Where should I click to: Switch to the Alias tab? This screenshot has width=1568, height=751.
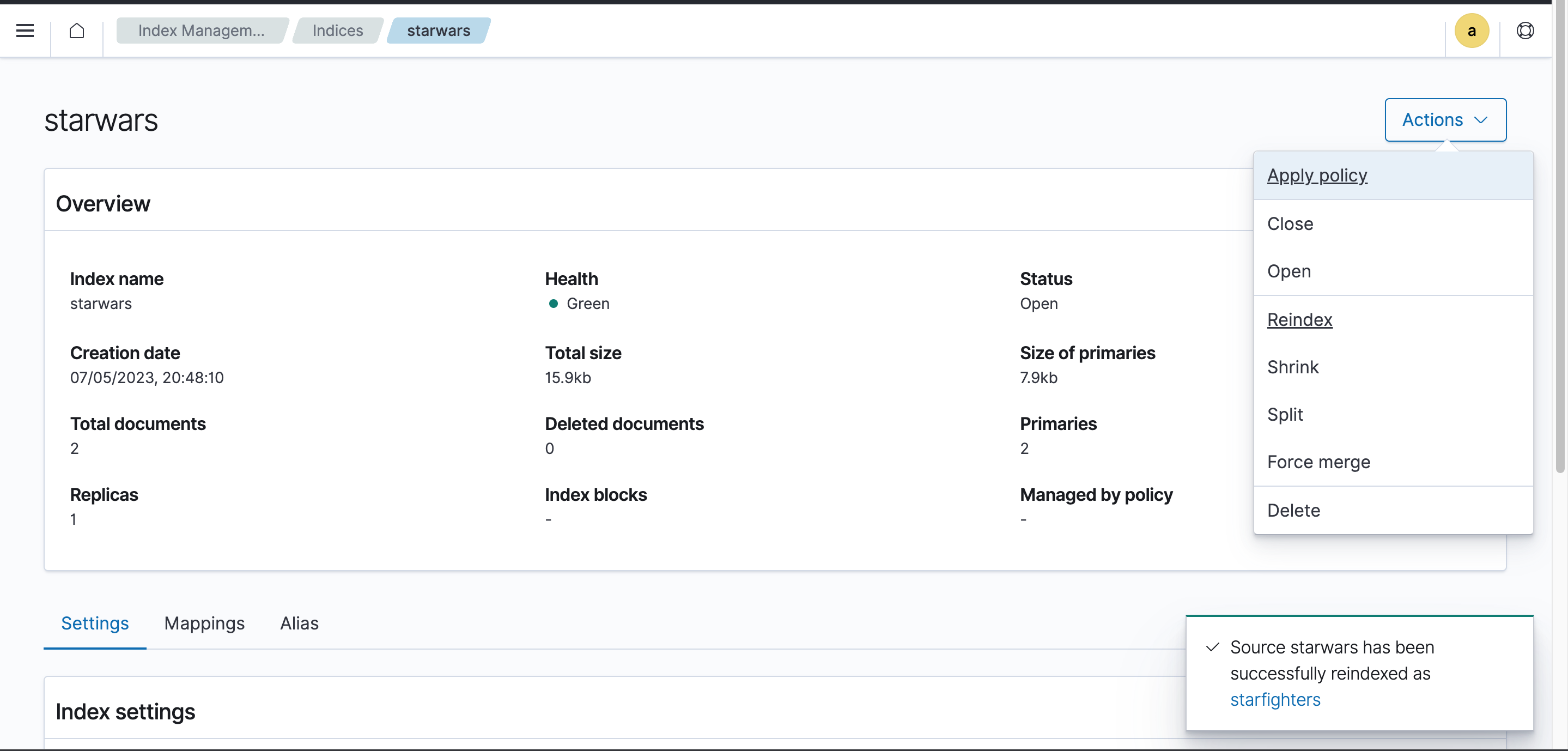coord(299,623)
